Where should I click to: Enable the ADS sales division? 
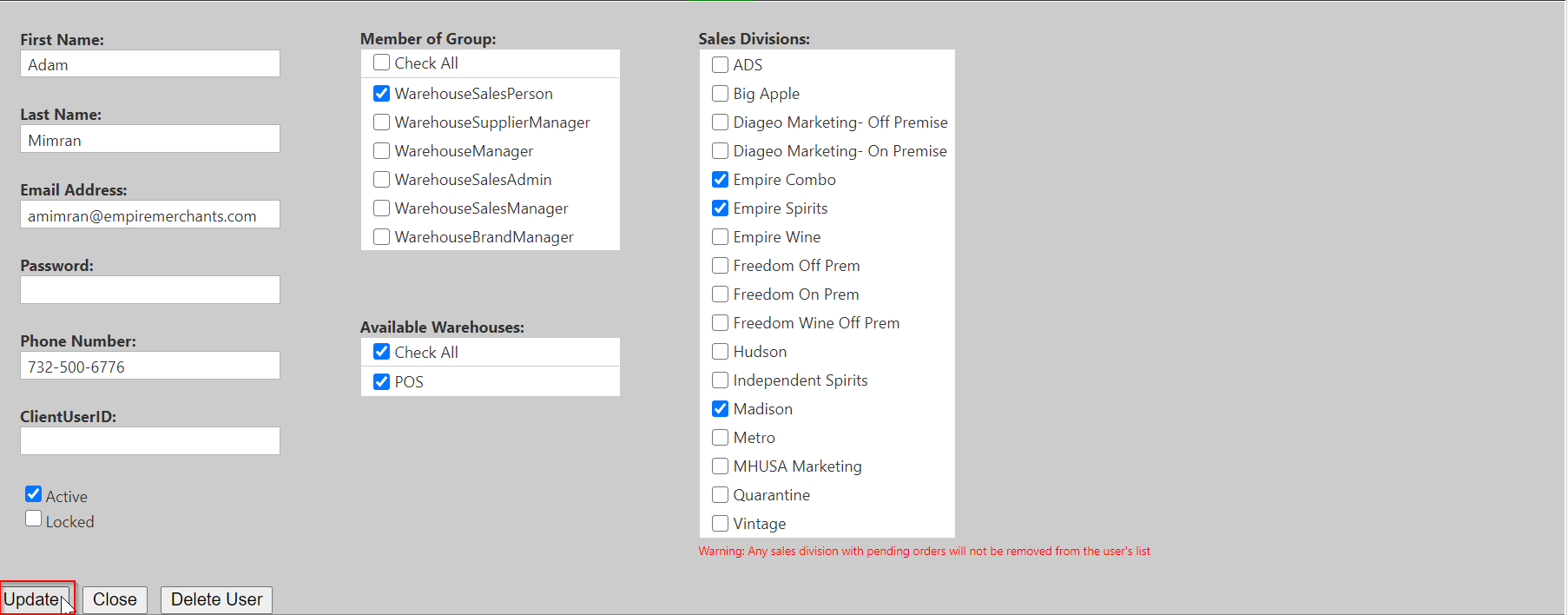click(x=720, y=64)
